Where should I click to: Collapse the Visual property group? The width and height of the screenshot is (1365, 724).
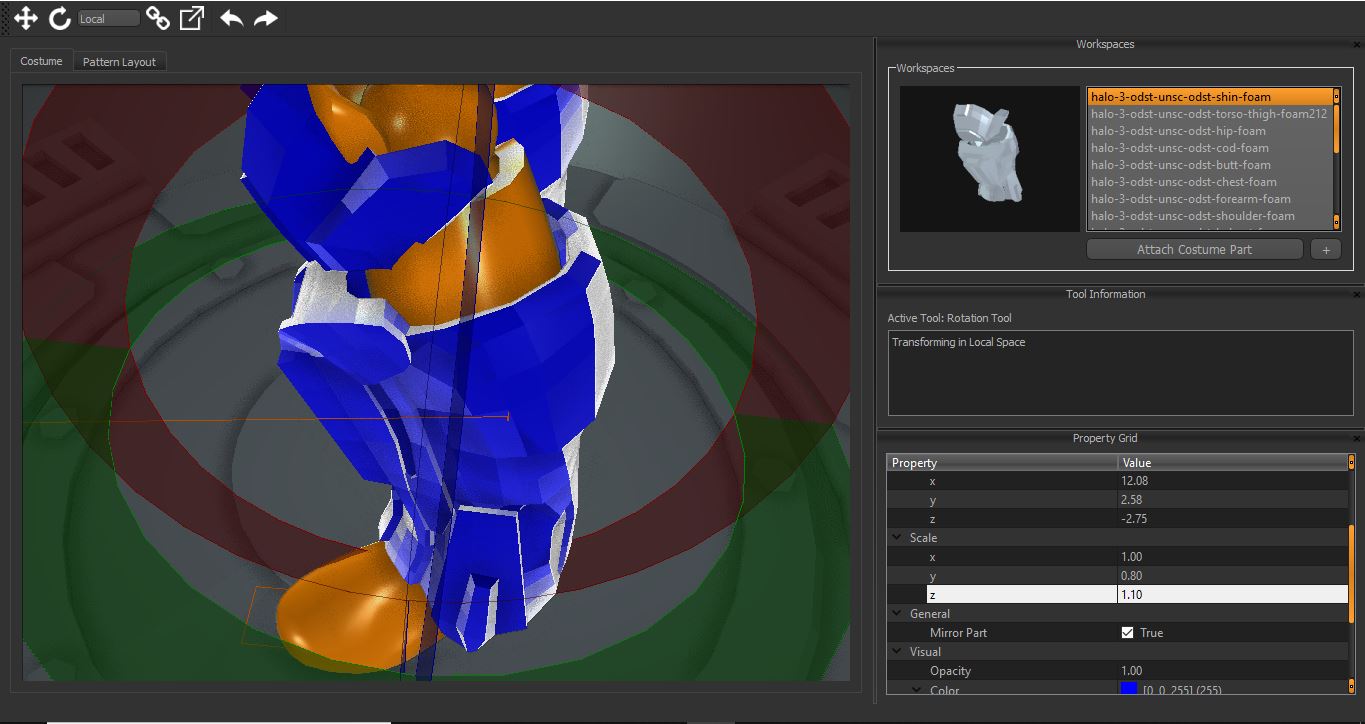click(x=897, y=652)
